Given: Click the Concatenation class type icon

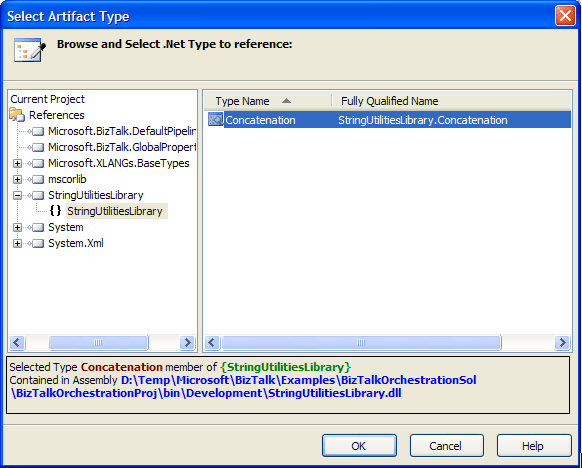Looking at the screenshot, I should coord(215,119).
